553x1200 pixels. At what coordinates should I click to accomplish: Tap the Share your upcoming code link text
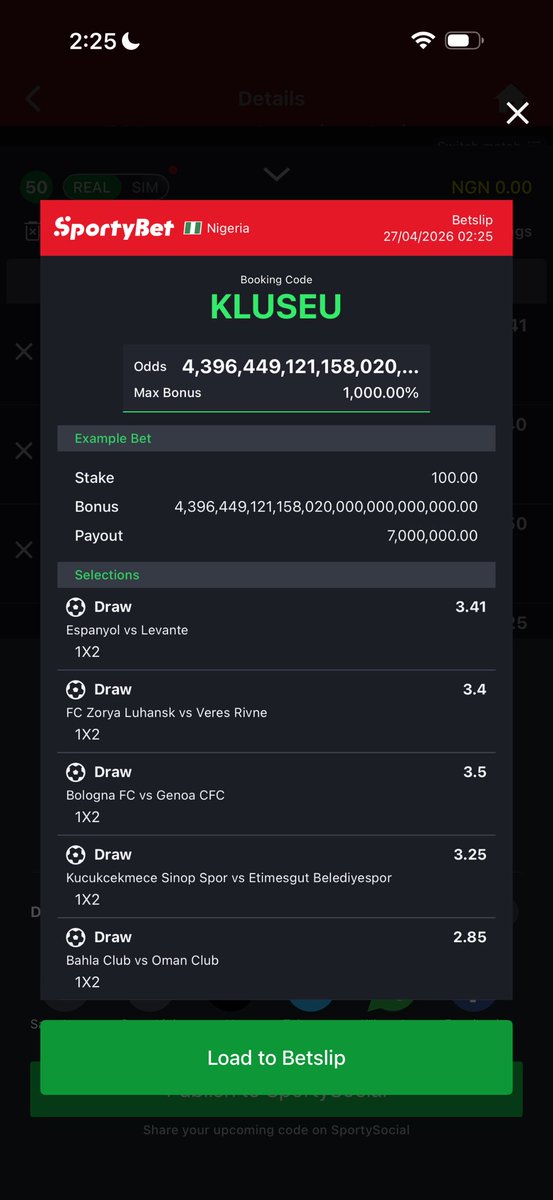276,1130
